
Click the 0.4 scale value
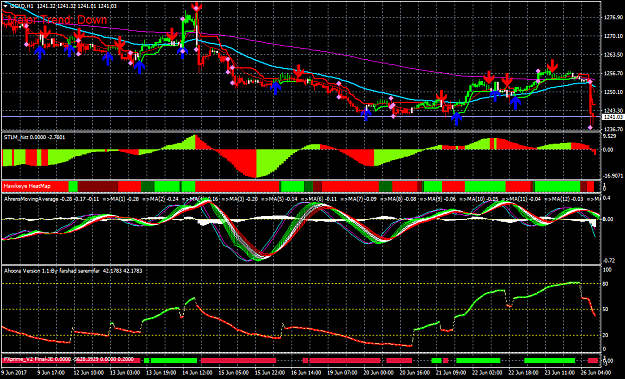(x=607, y=198)
